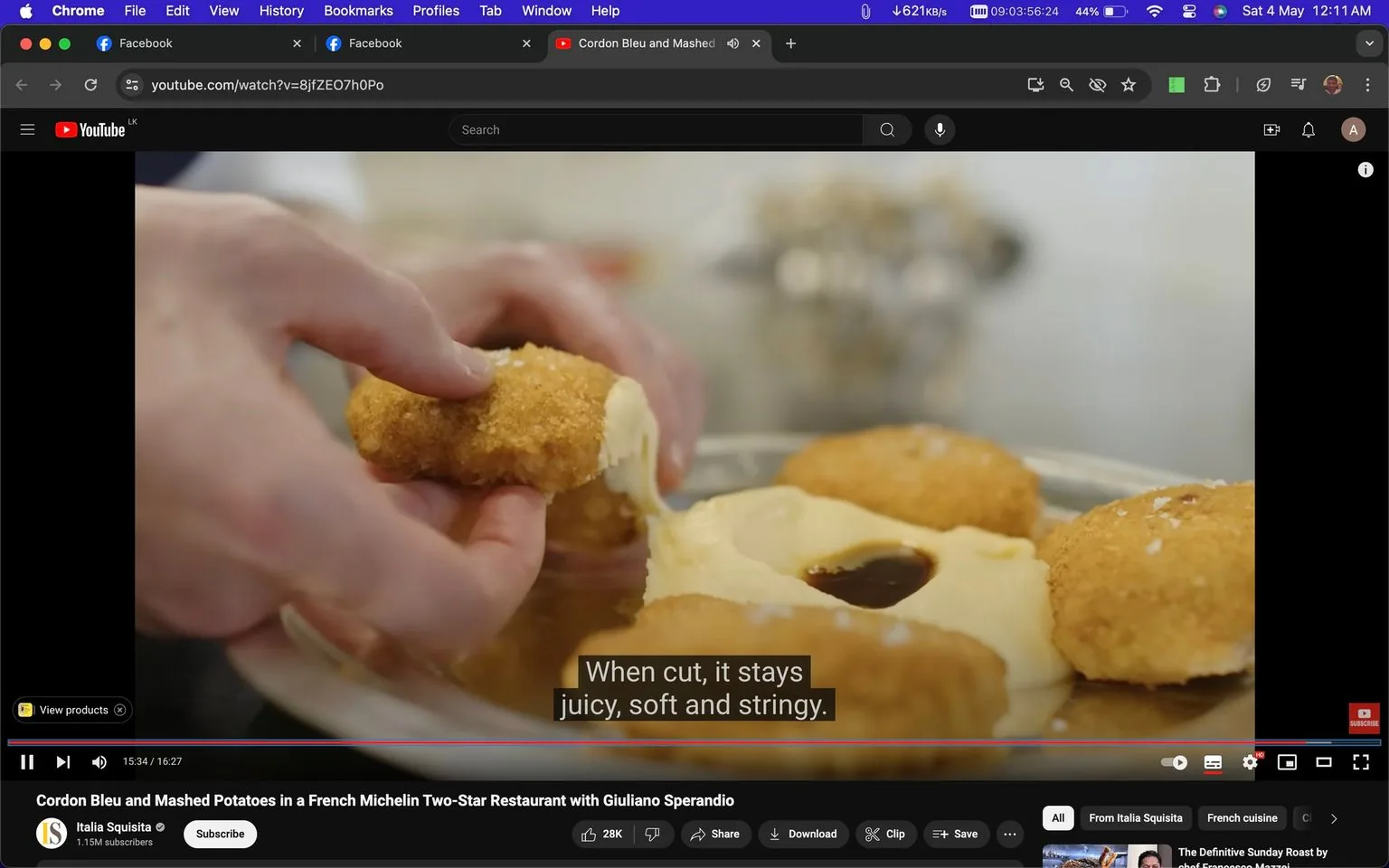This screenshot has width=1389, height=868.
Task: Share the current video
Action: click(x=715, y=834)
